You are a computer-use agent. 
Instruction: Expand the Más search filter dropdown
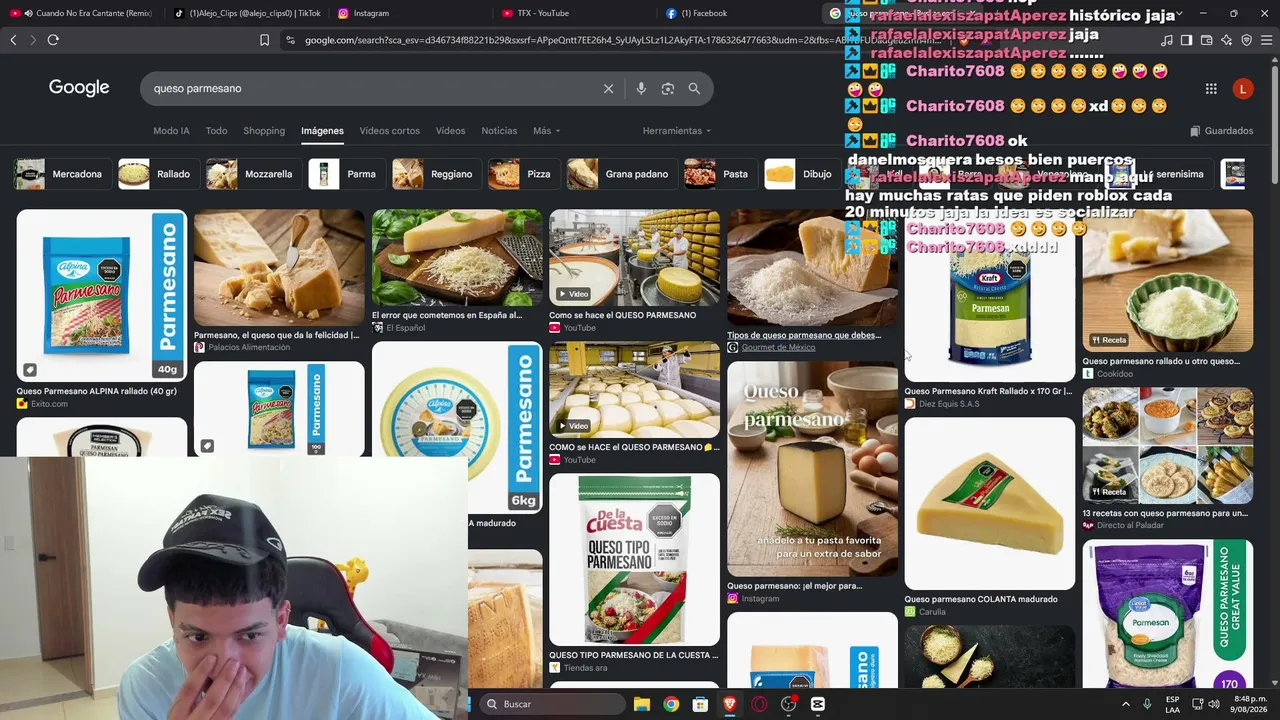(546, 131)
